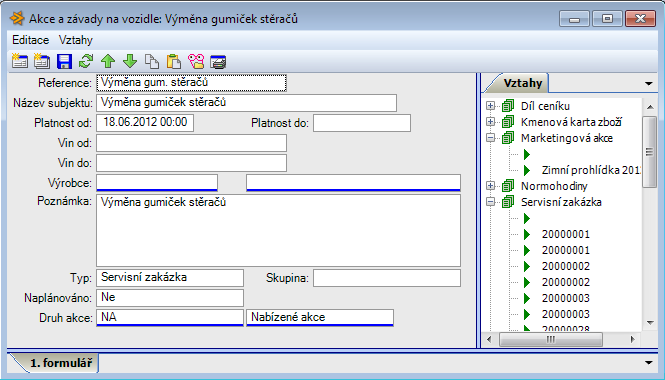Click the Druh akce code field NA
This screenshot has height=380, width=665.
[x=170, y=318]
